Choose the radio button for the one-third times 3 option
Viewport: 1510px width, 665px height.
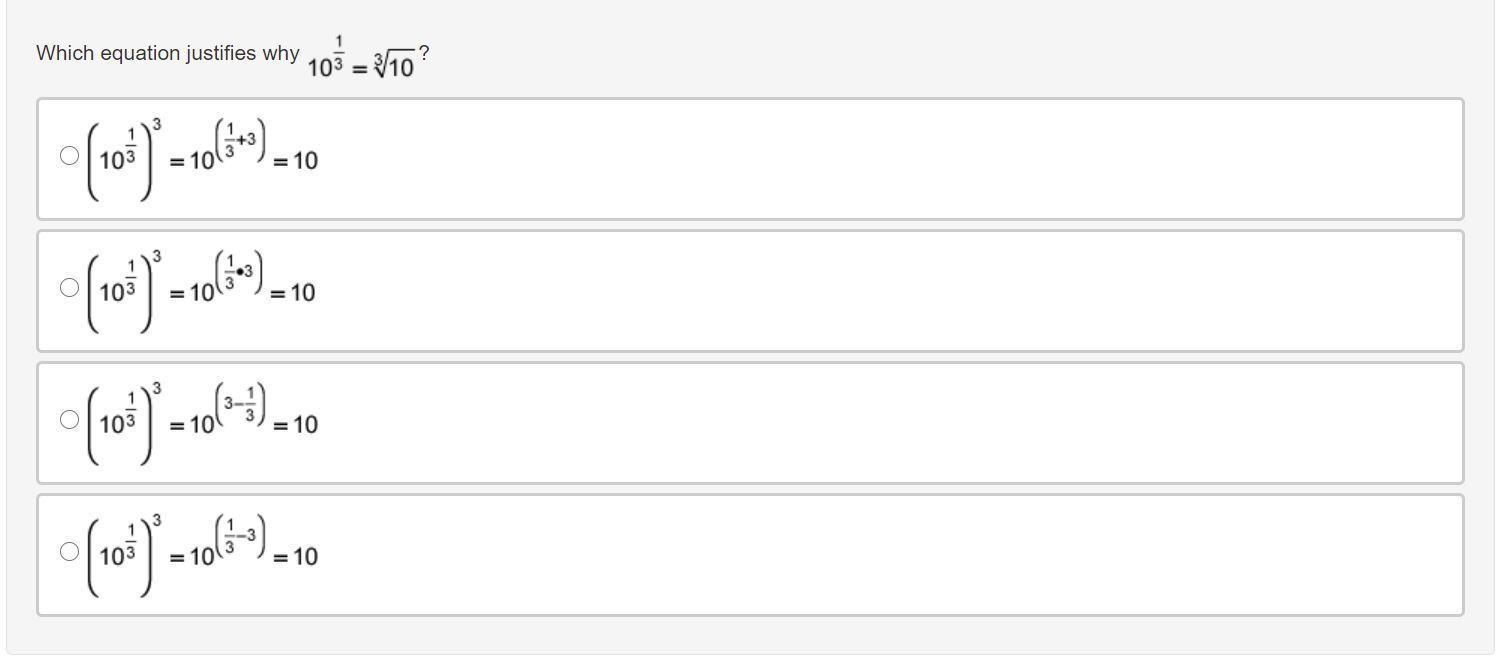[69, 287]
